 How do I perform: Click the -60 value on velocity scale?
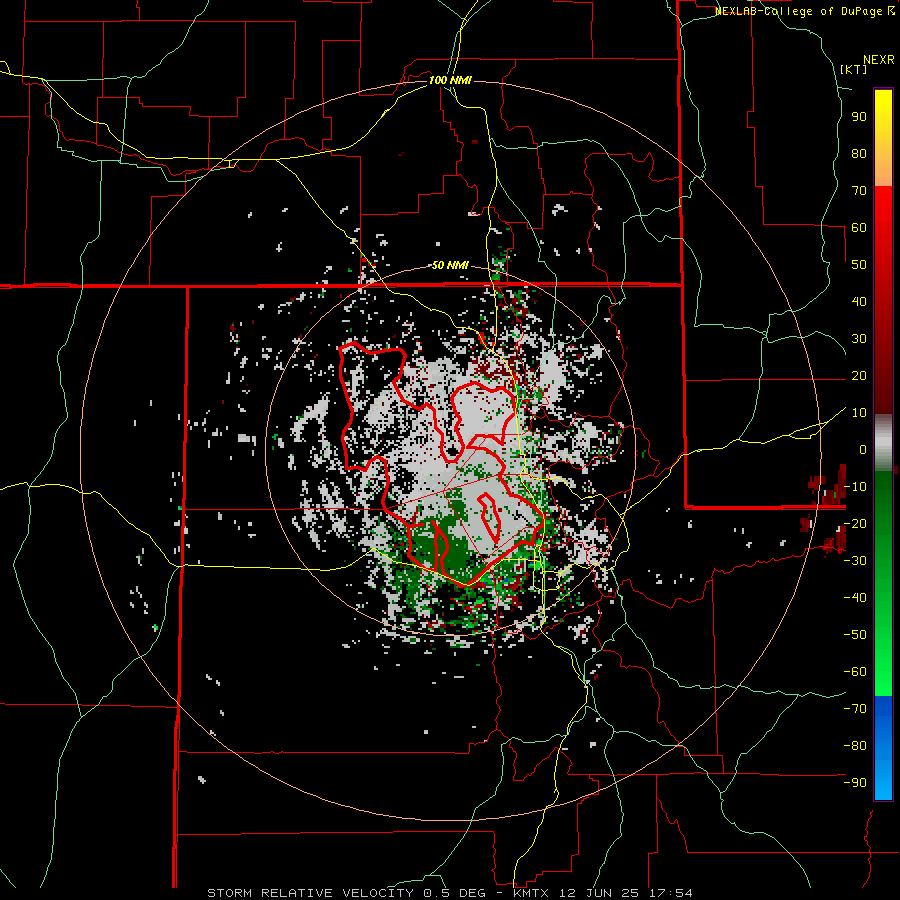[x=855, y=672]
